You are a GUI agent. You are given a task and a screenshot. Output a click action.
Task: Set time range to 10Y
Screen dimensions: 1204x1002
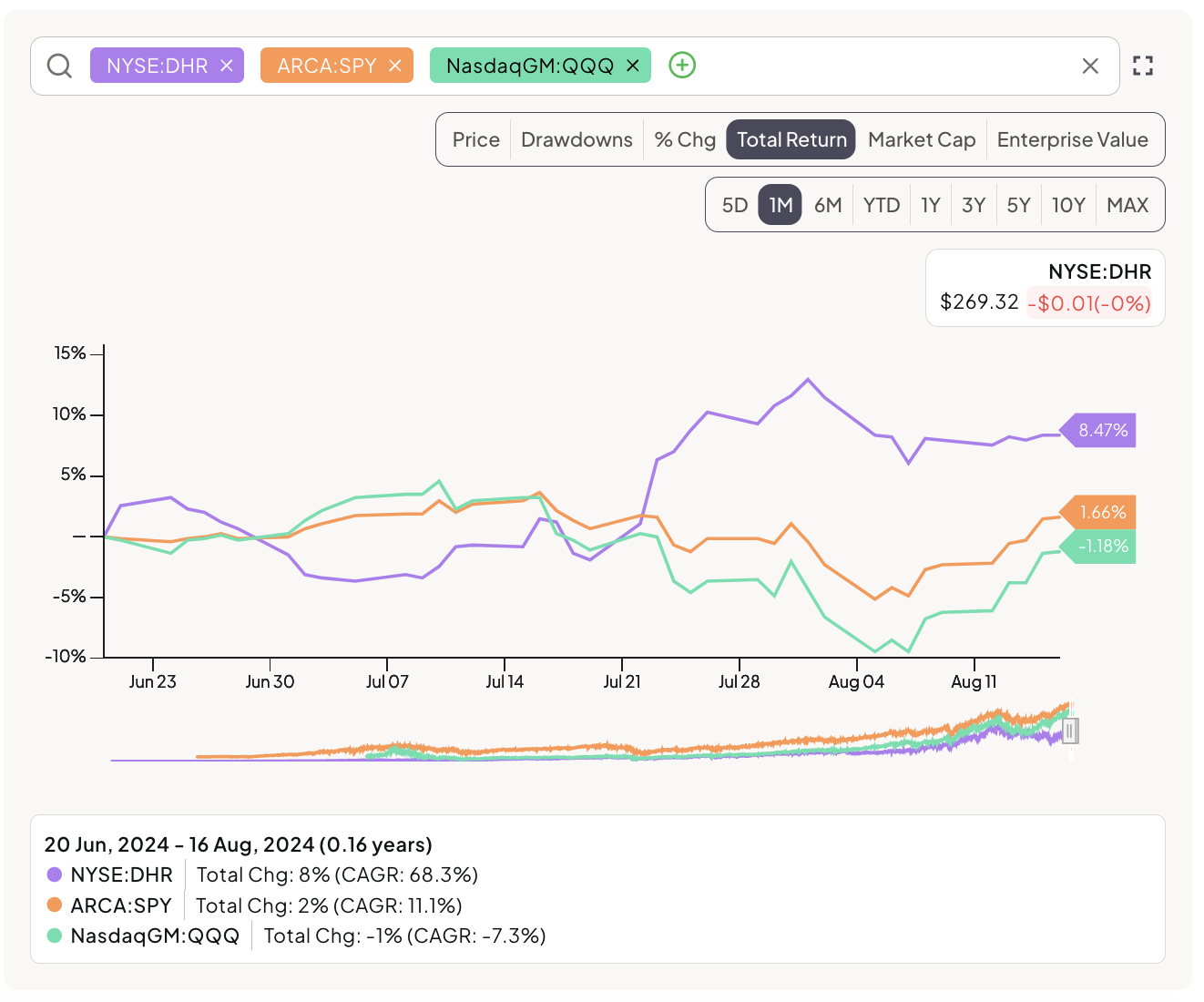(1068, 205)
